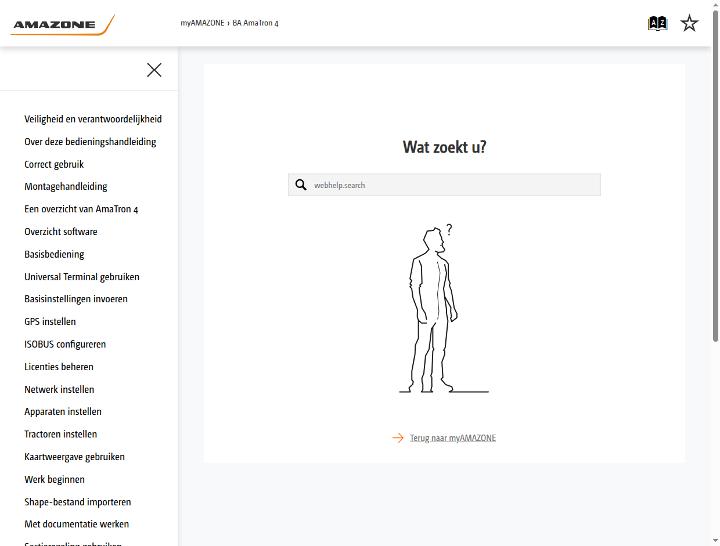The image size is (720, 546).
Task: Open Universal Terminal gebruiken chapter
Action: click(82, 276)
